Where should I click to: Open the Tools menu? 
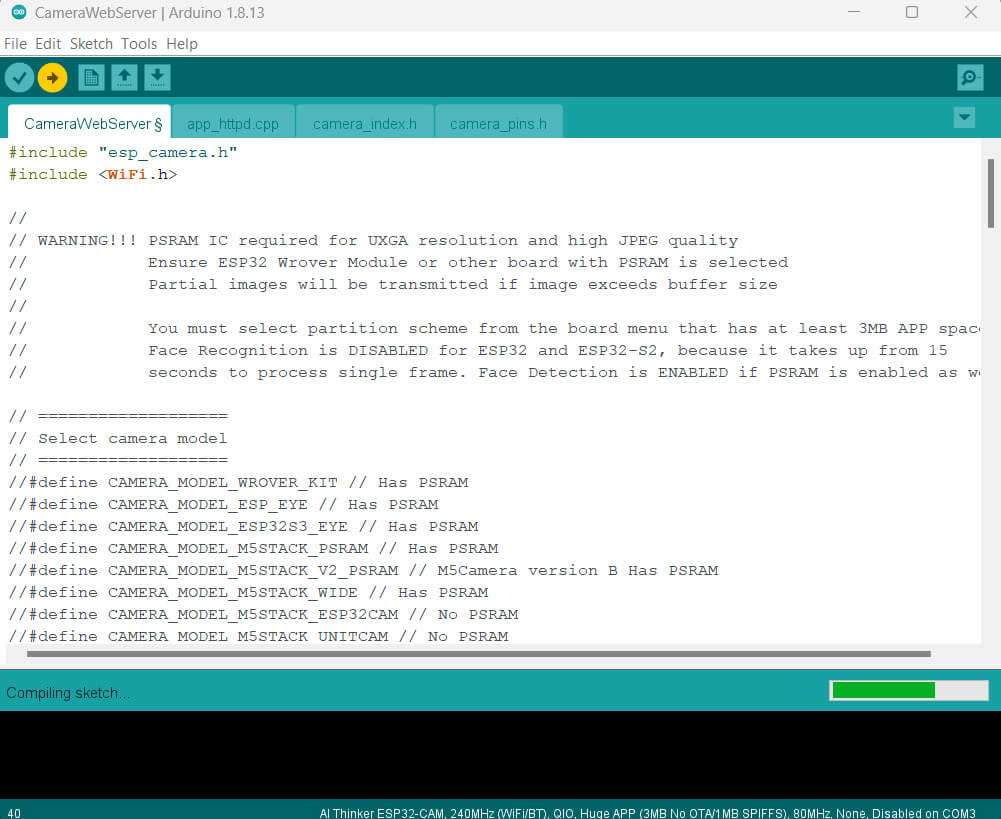coord(139,44)
